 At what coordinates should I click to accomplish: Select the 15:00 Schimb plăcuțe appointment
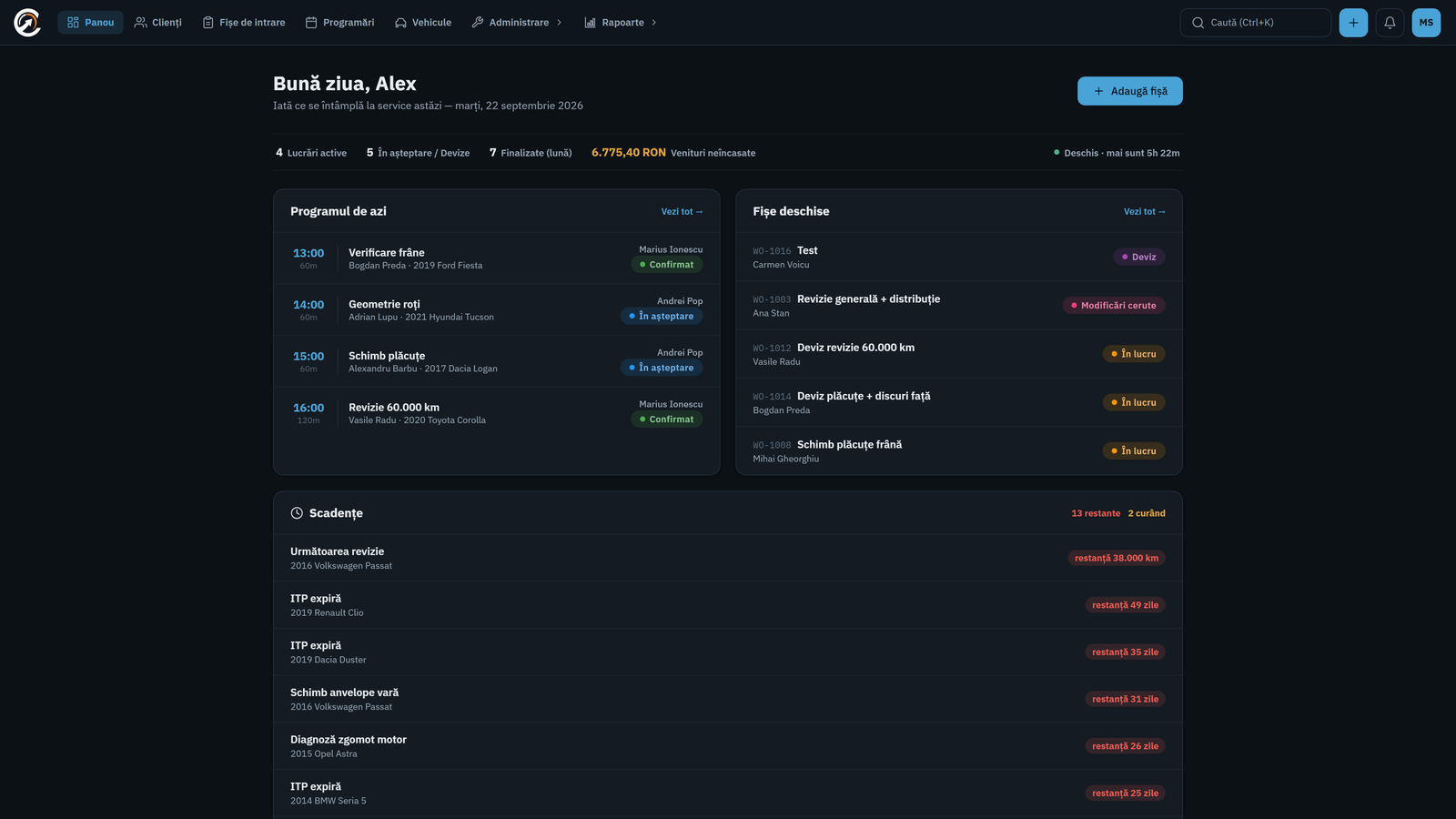pos(497,361)
